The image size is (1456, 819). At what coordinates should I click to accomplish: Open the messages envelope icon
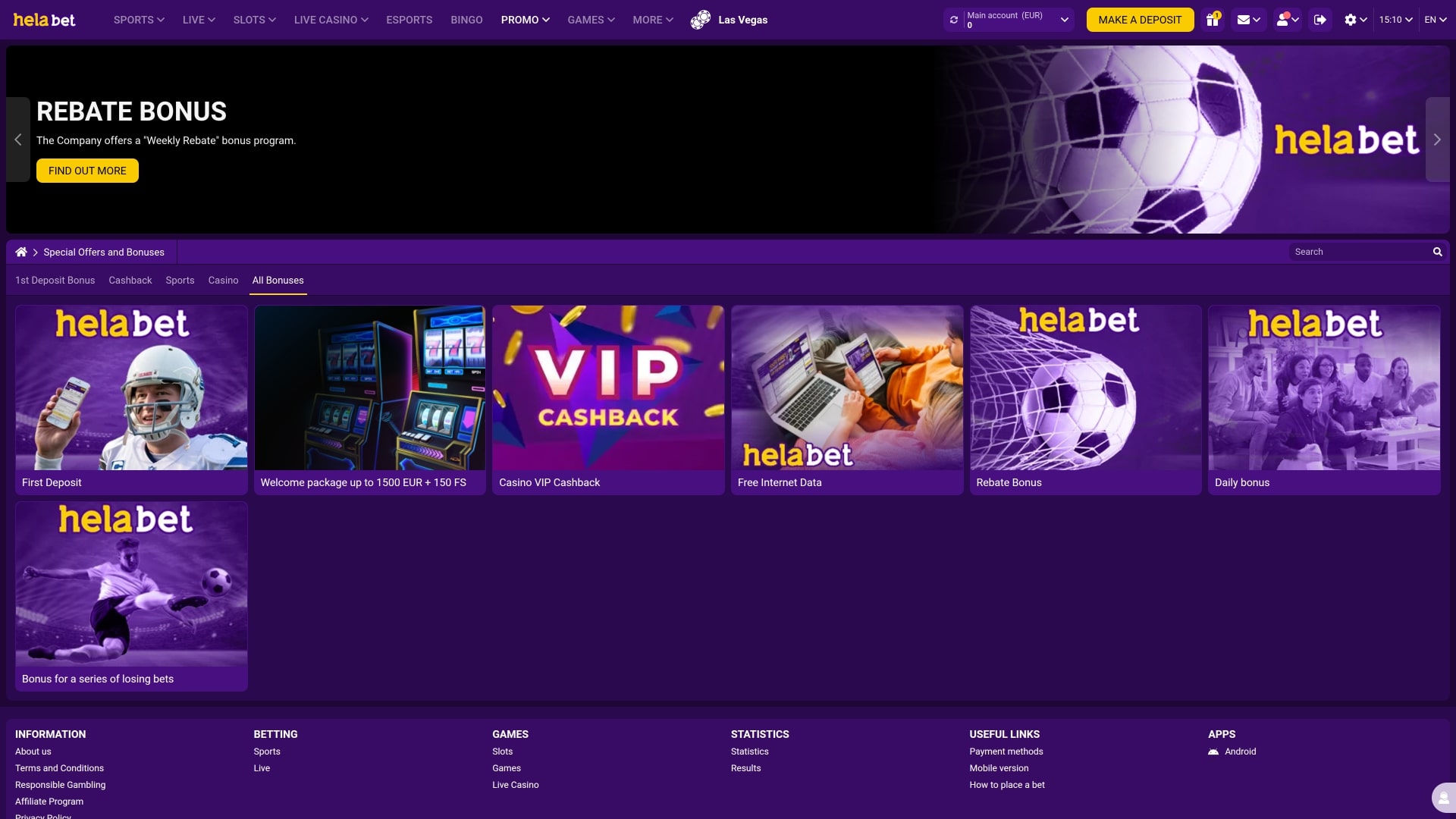coord(1244,20)
